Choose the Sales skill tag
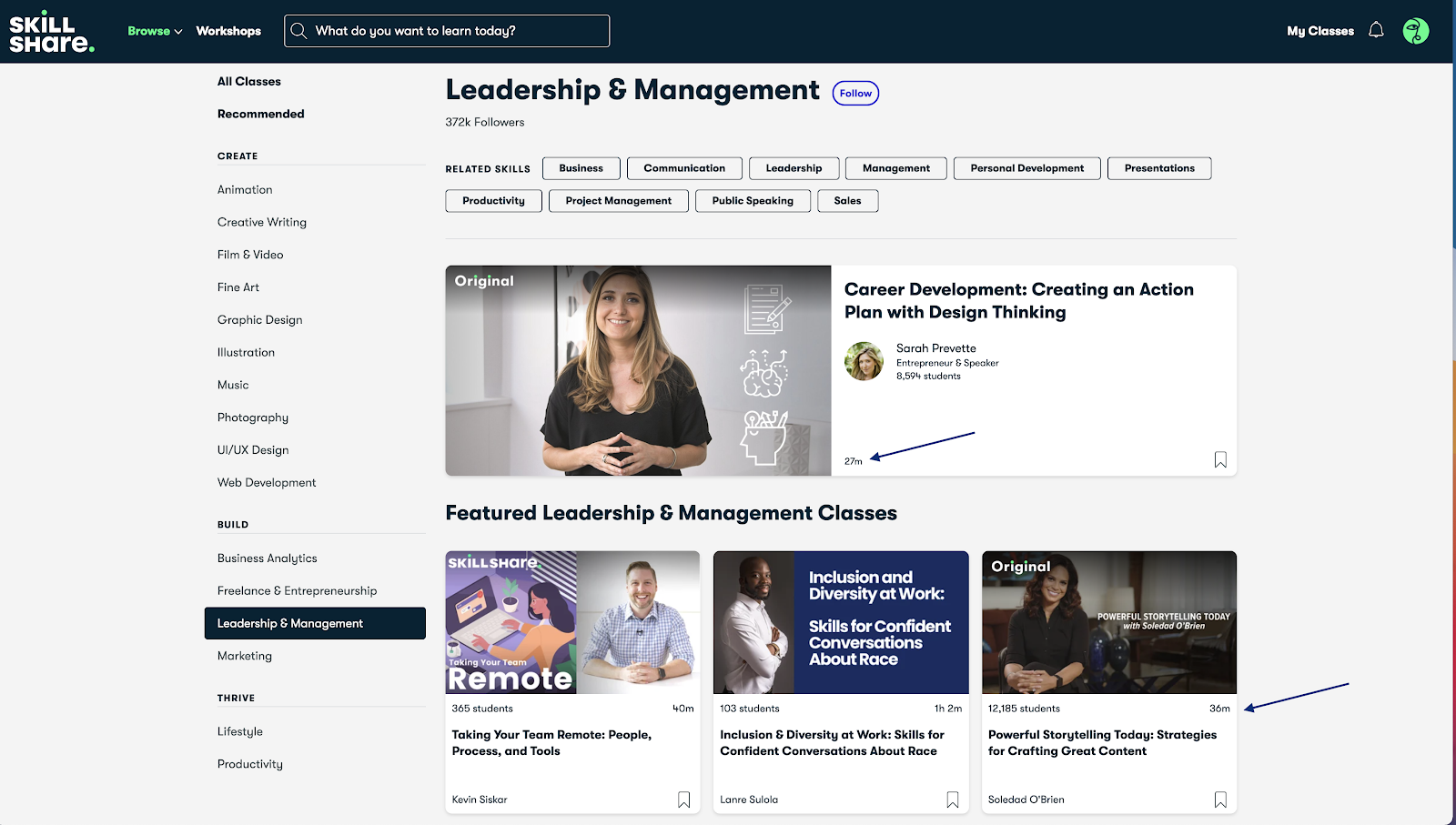Image resolution: width=1456 pixels, height=825 pixels. click(847, 201)
